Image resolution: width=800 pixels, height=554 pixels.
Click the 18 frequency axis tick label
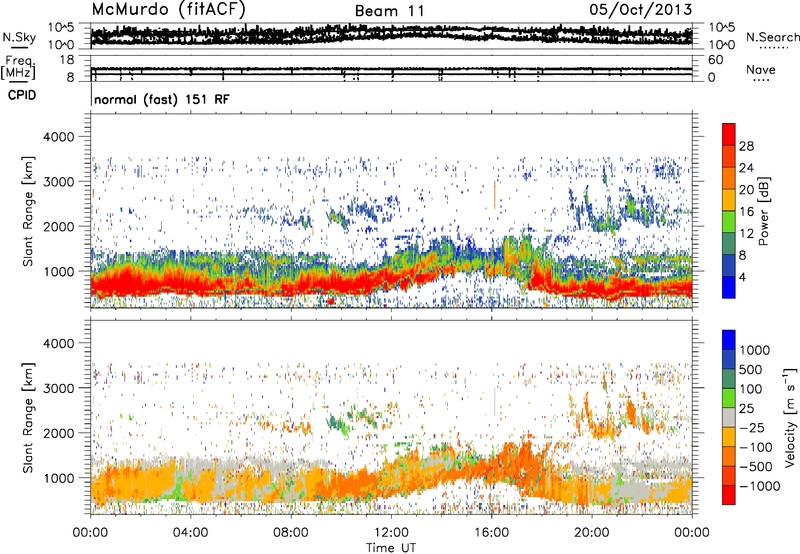67,60
